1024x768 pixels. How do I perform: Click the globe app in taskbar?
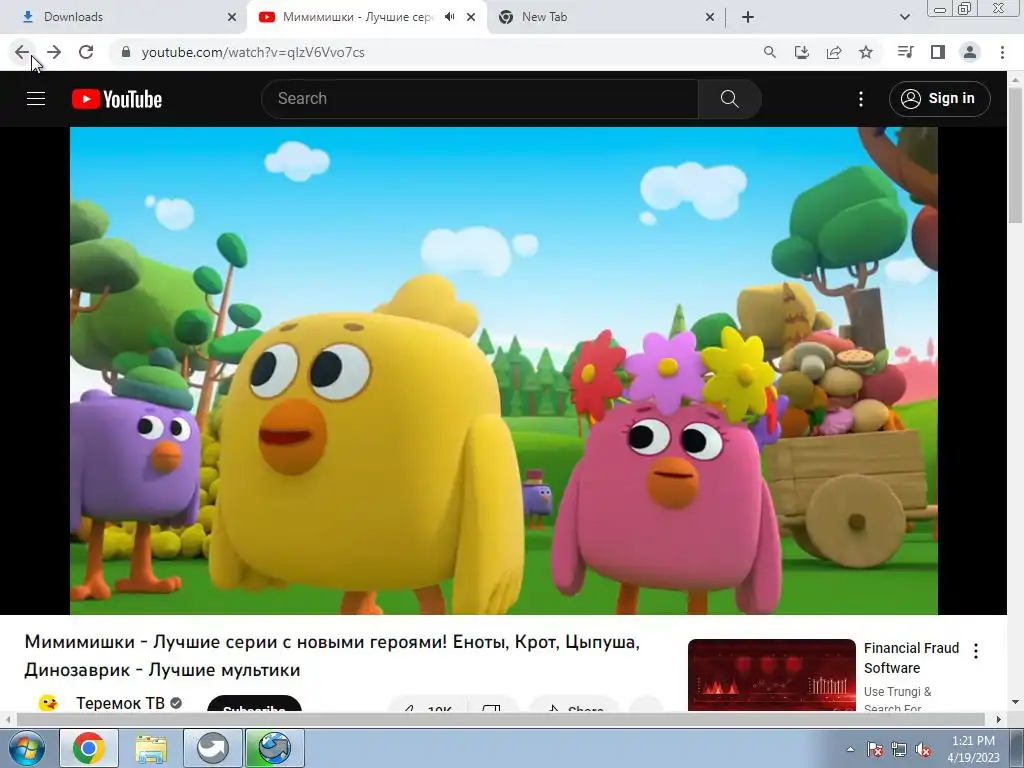coord(275,748)
